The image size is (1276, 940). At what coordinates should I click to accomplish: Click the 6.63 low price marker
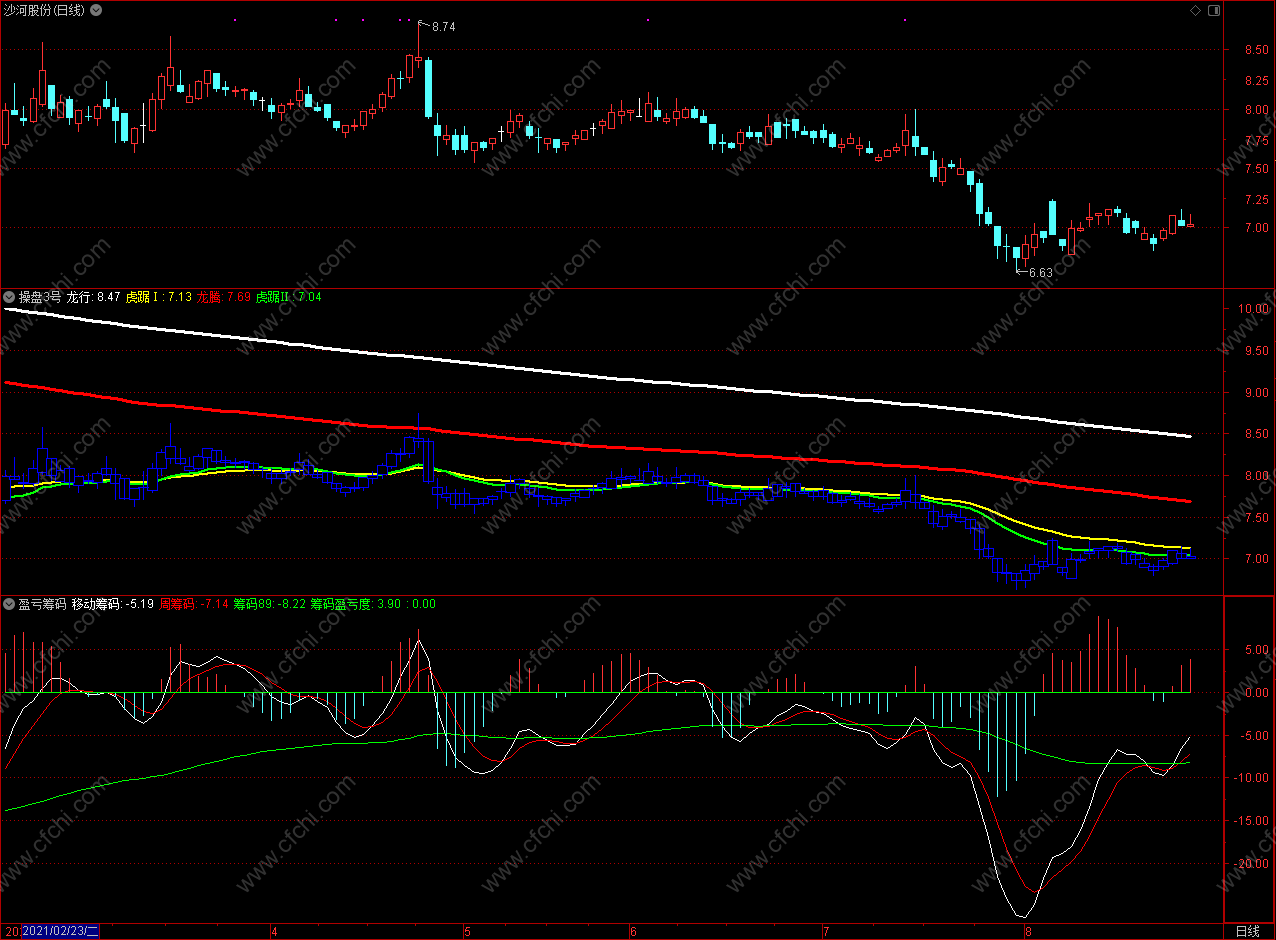tap(1040, 273)
